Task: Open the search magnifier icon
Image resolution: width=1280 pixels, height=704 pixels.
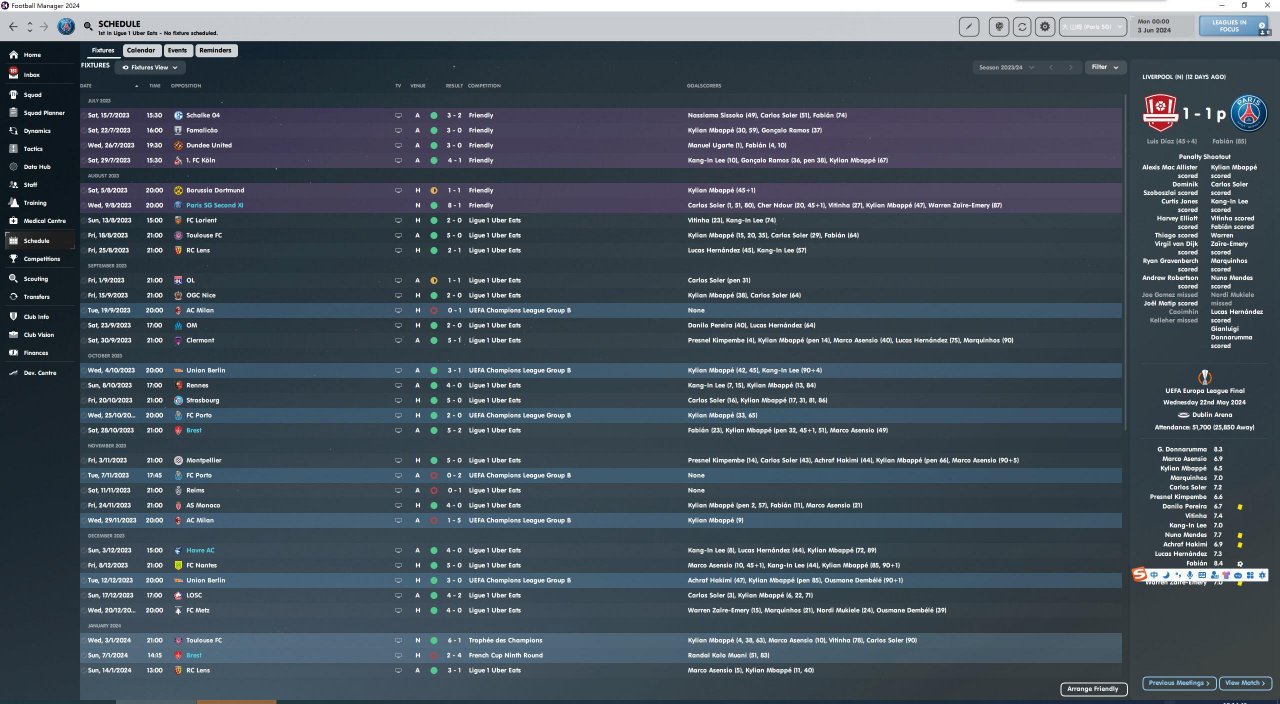Action: [89, 26]
